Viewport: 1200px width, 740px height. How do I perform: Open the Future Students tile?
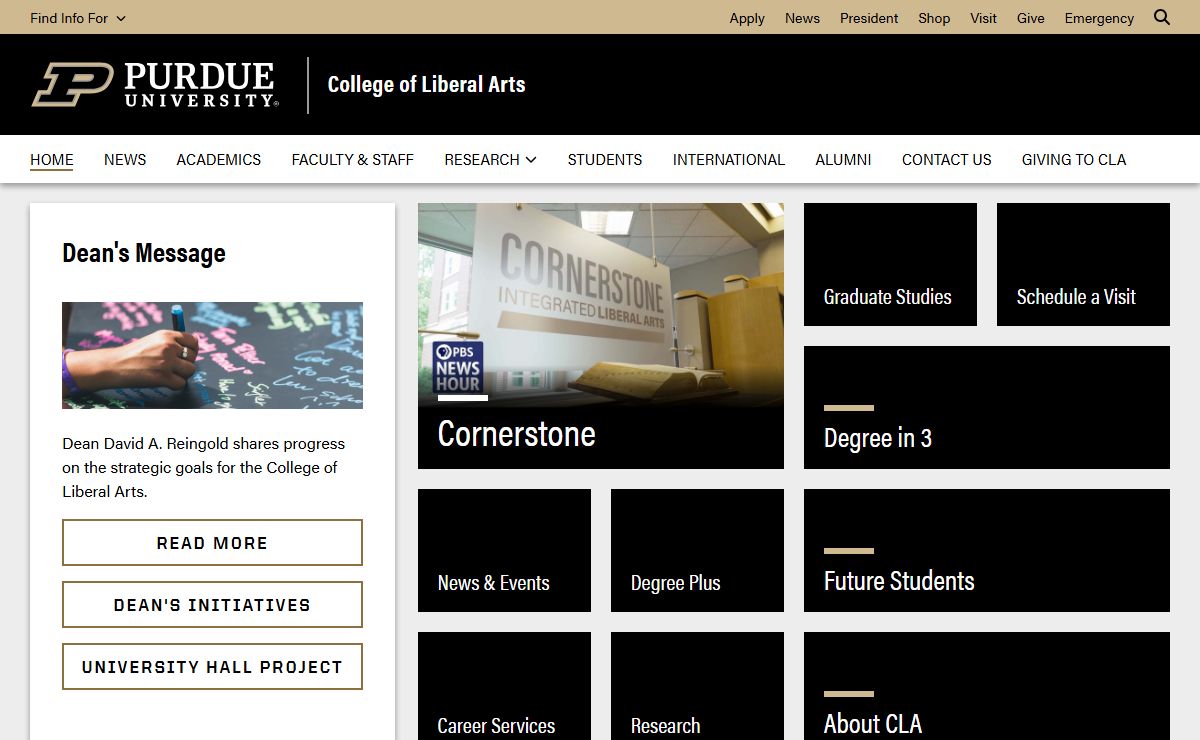[987, 550]
